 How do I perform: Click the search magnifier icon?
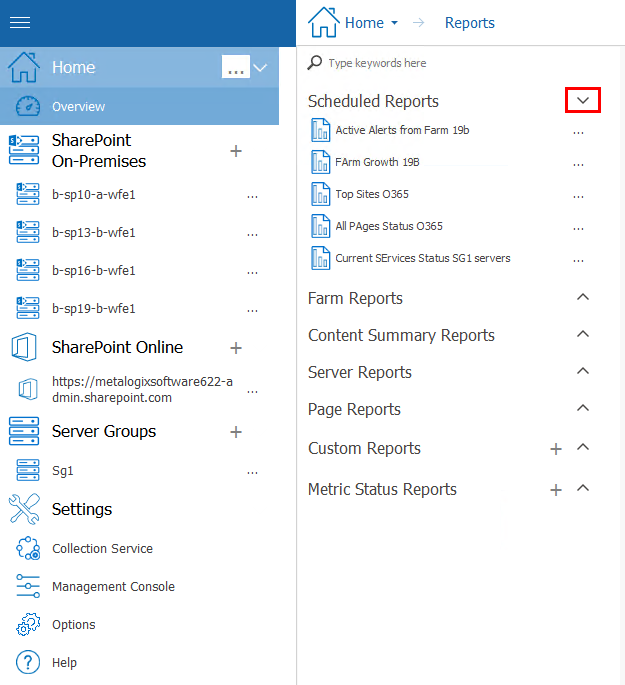click(x=314, y=63)
